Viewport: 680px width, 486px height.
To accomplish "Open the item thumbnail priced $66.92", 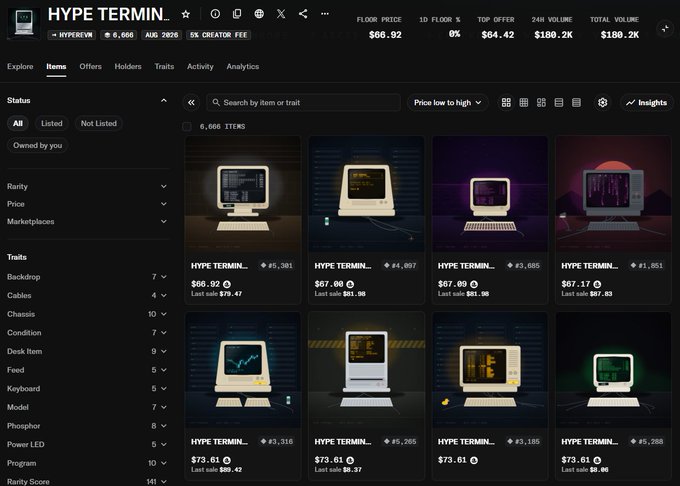I will pos(243,194).
